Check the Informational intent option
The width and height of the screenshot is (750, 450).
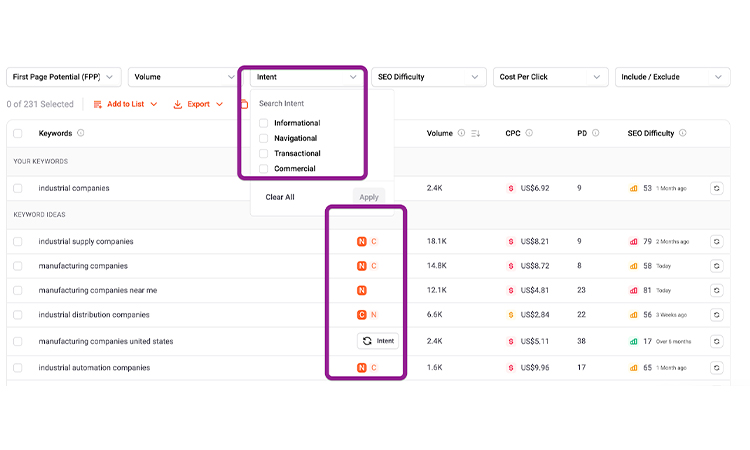coord(264,123)
